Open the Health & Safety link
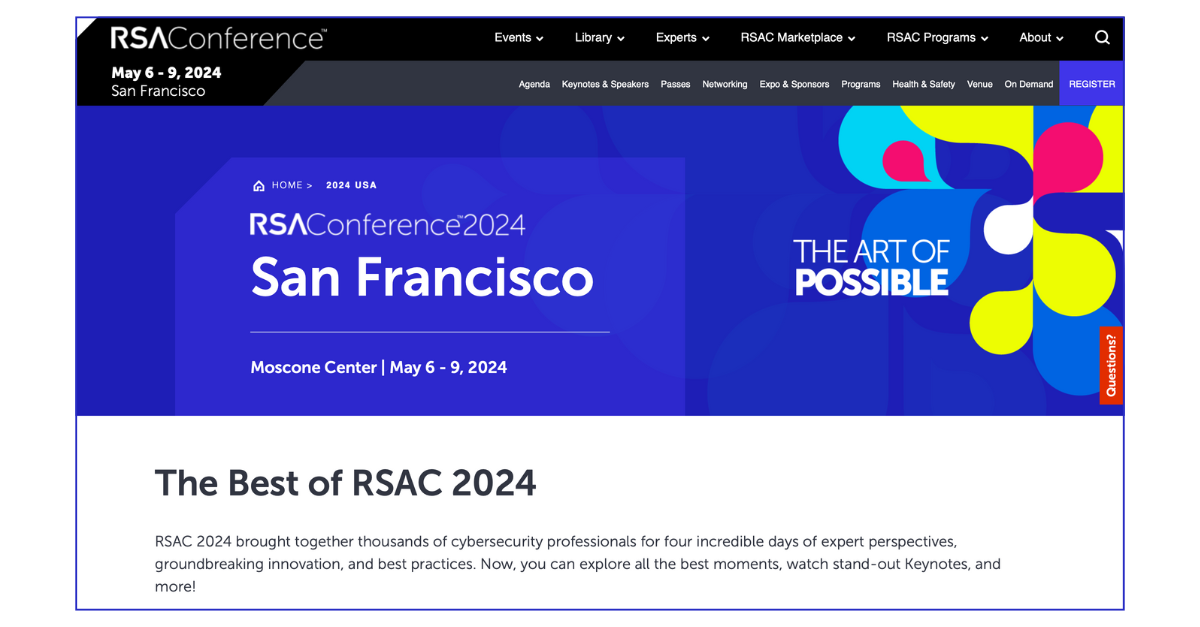 coord(923,84)
